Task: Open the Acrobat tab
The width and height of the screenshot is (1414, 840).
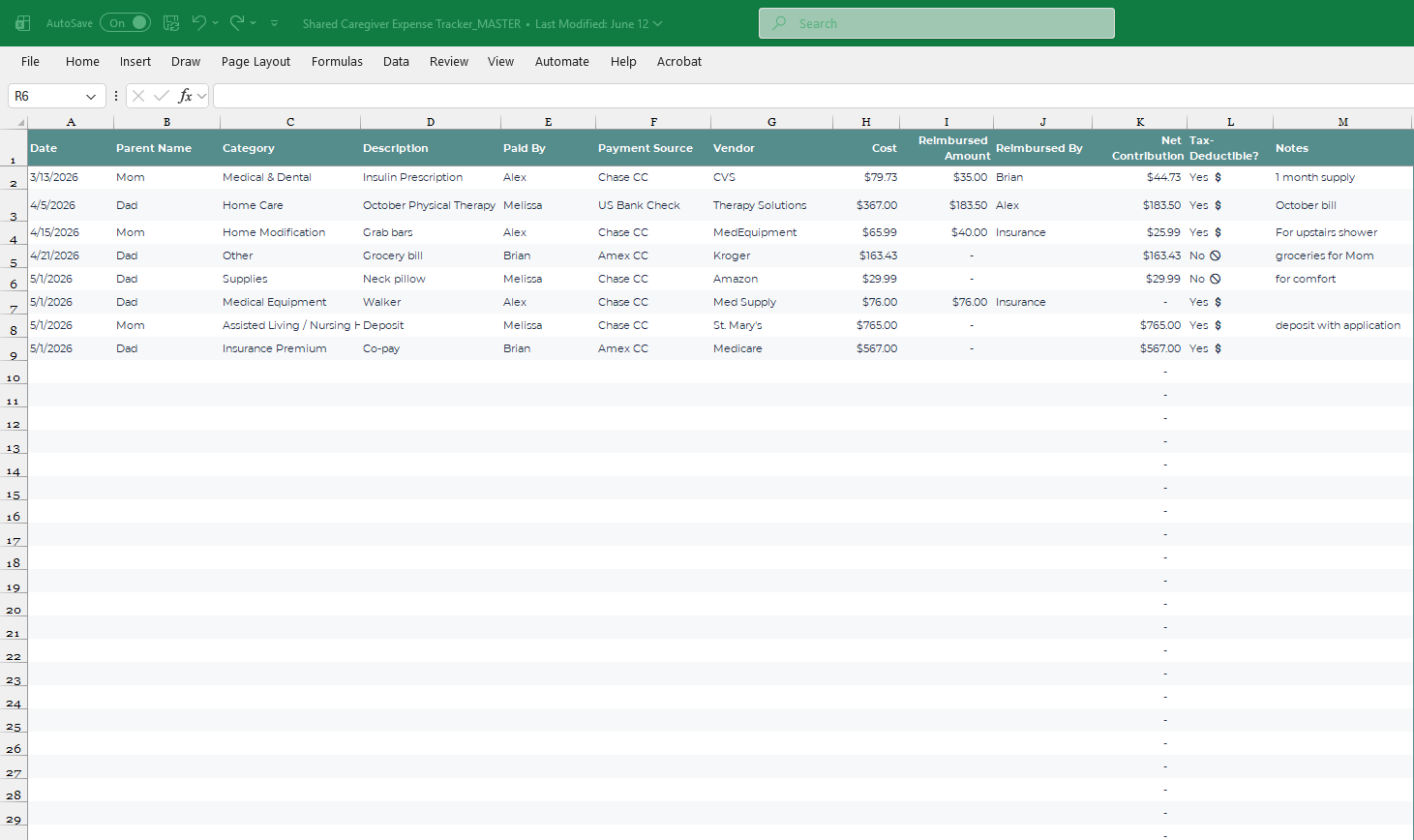Action: 679,61
